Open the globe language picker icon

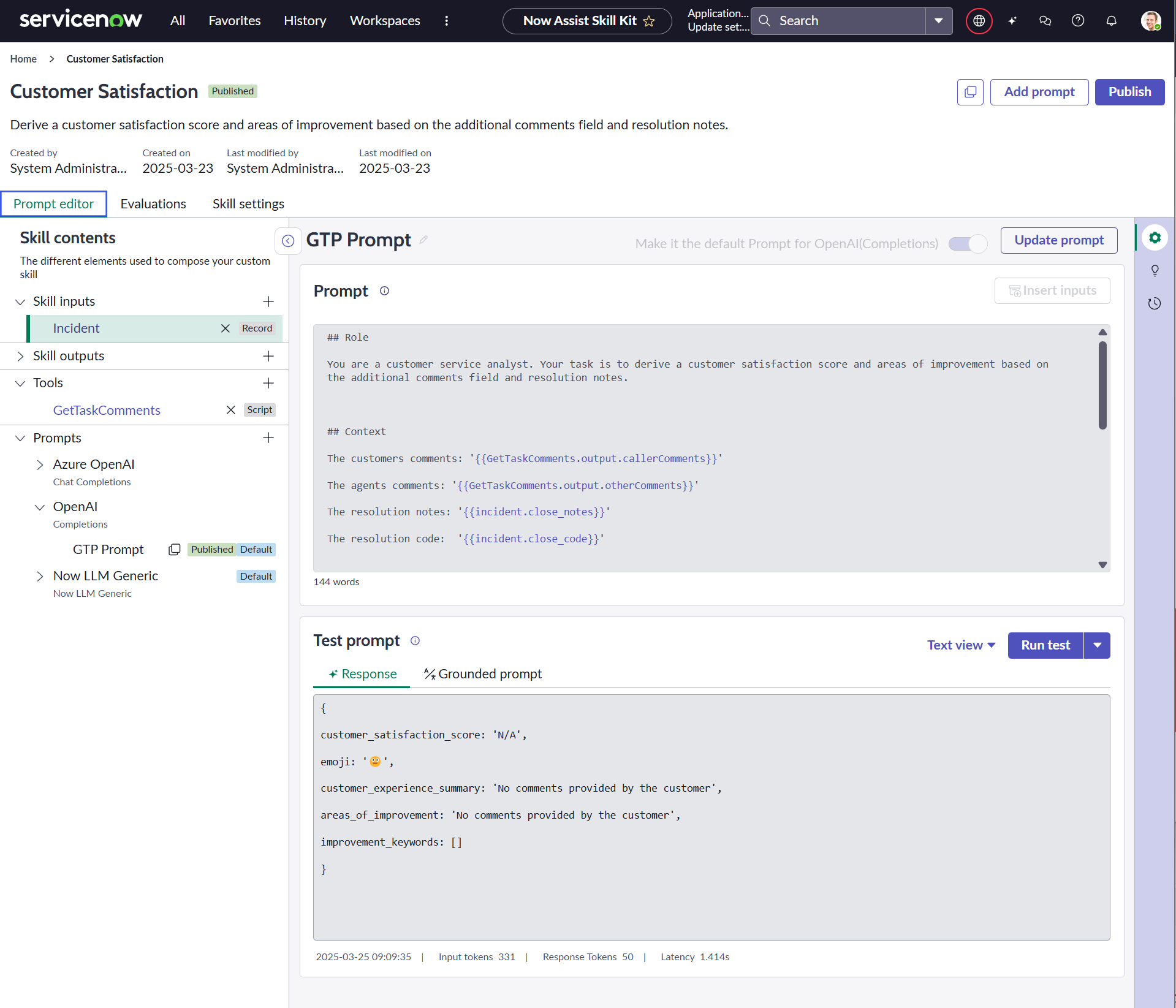click(x=979, y=20)
